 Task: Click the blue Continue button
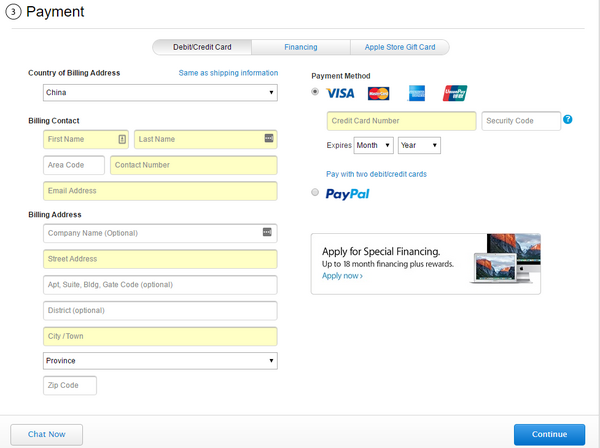click(549, 434)
